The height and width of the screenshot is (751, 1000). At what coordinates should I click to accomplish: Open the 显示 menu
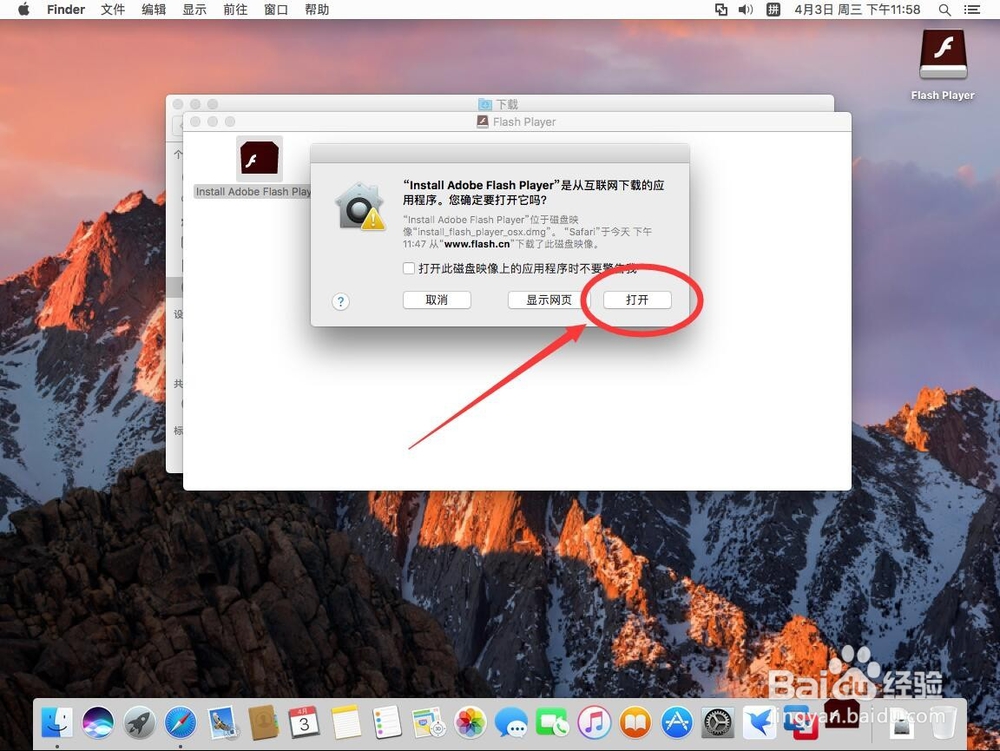[x=195, y=10]
